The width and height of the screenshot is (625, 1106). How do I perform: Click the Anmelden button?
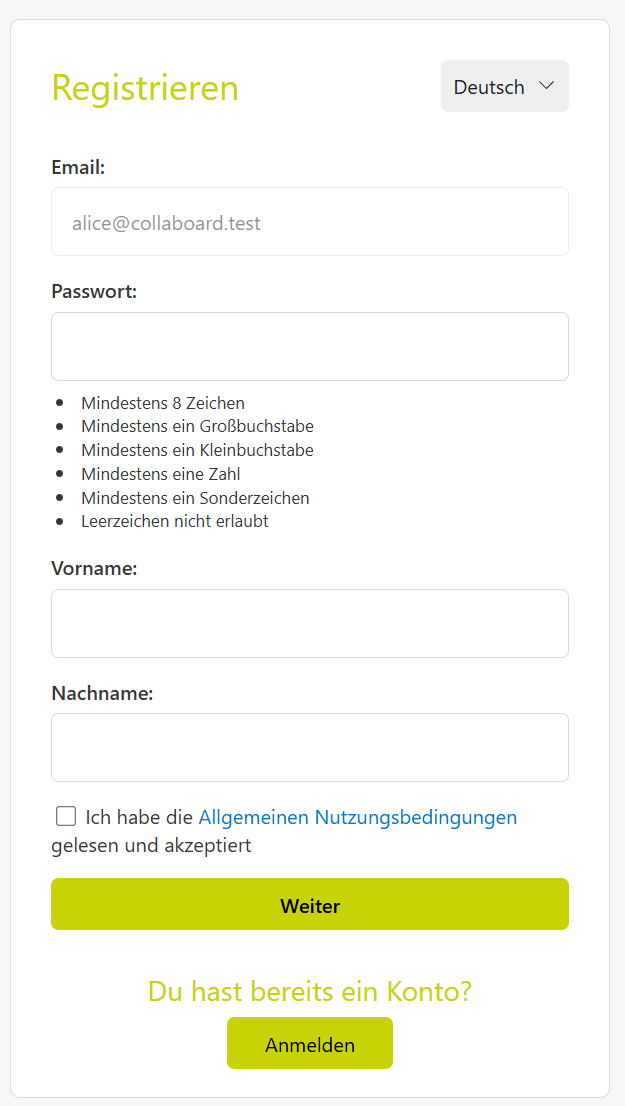[309, 1044]
